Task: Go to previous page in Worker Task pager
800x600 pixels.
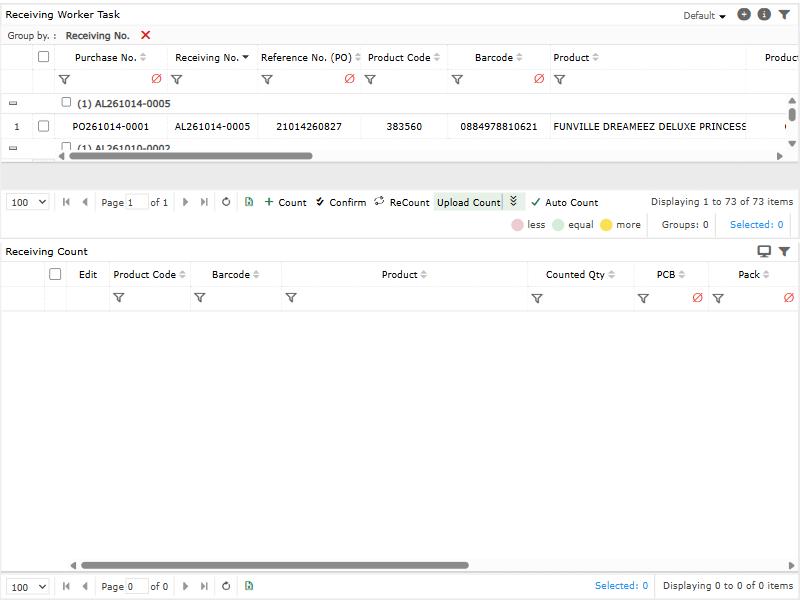Action: pos(85,202)
